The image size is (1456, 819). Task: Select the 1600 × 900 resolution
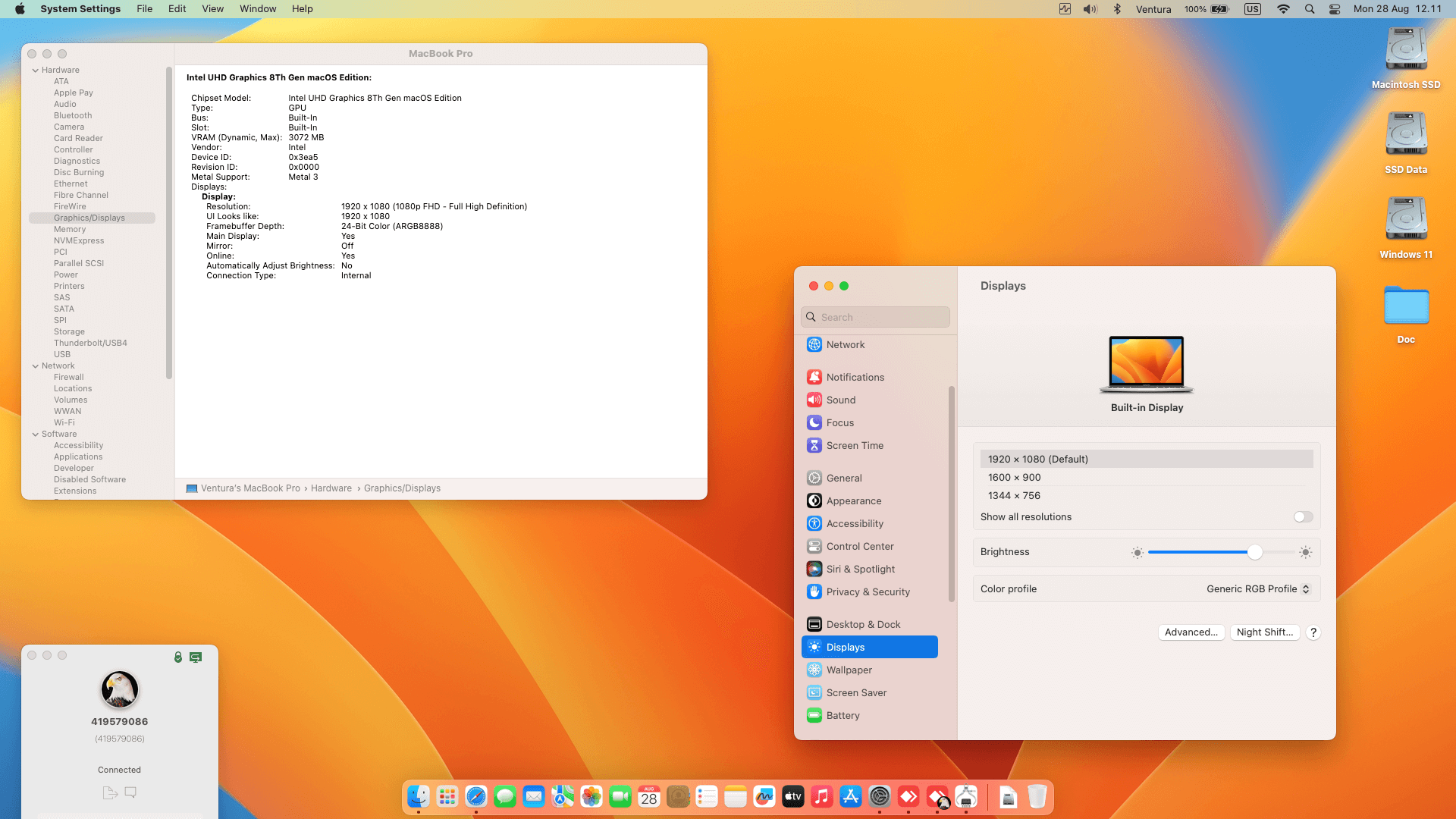(1015, 477)
